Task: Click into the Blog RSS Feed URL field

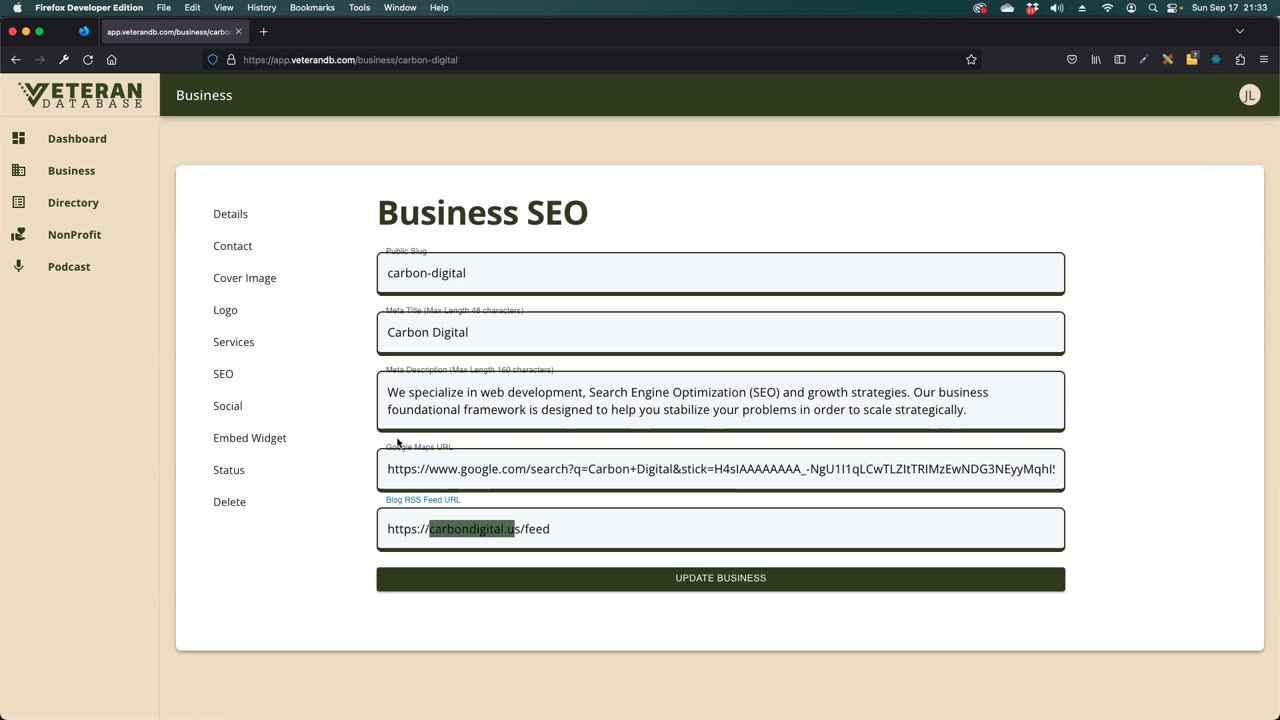Action: pyautogui.click(x=720, y=529)
